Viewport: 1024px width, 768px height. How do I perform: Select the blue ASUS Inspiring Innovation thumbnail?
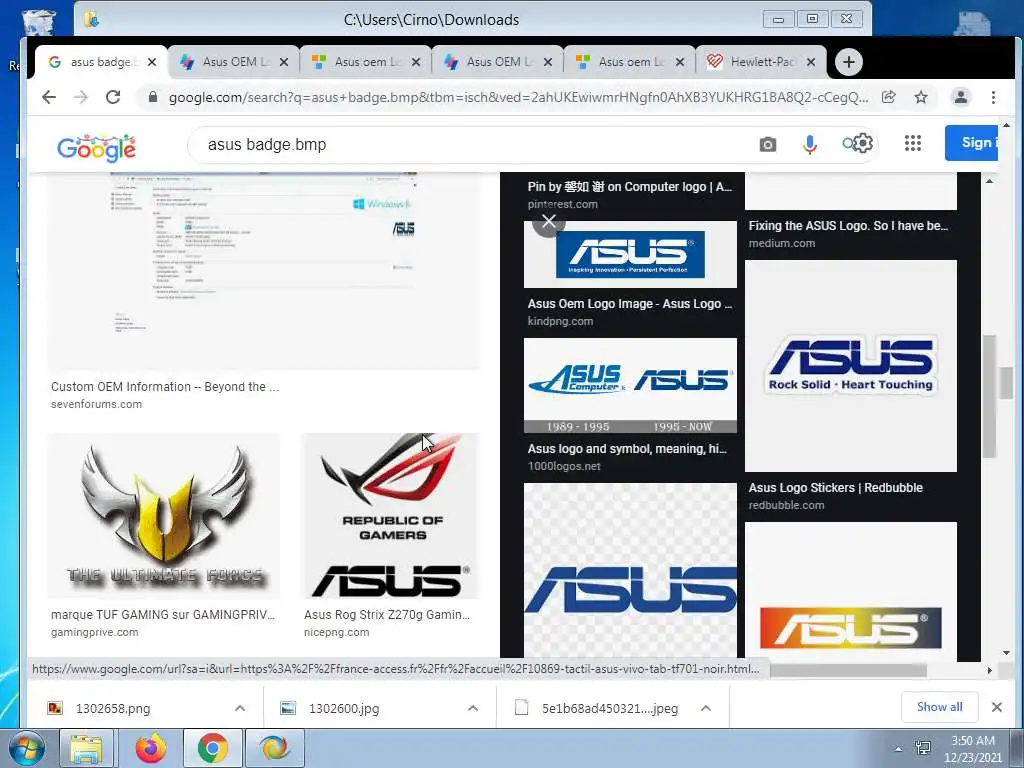pos(630,254)
